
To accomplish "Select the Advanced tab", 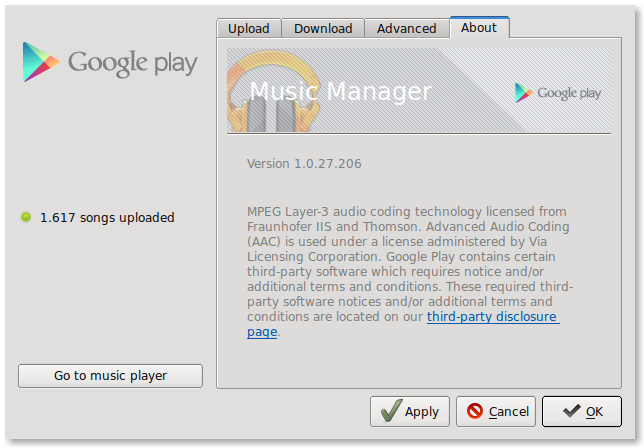I will pyautogui.click(x=407, y=28).
